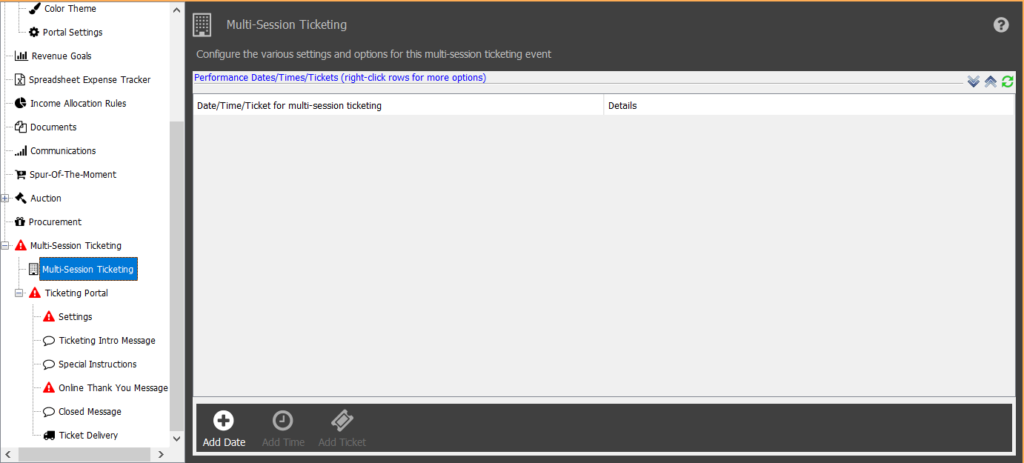
Task: Click the Add Date plus icon
Action: pos(224,421)
